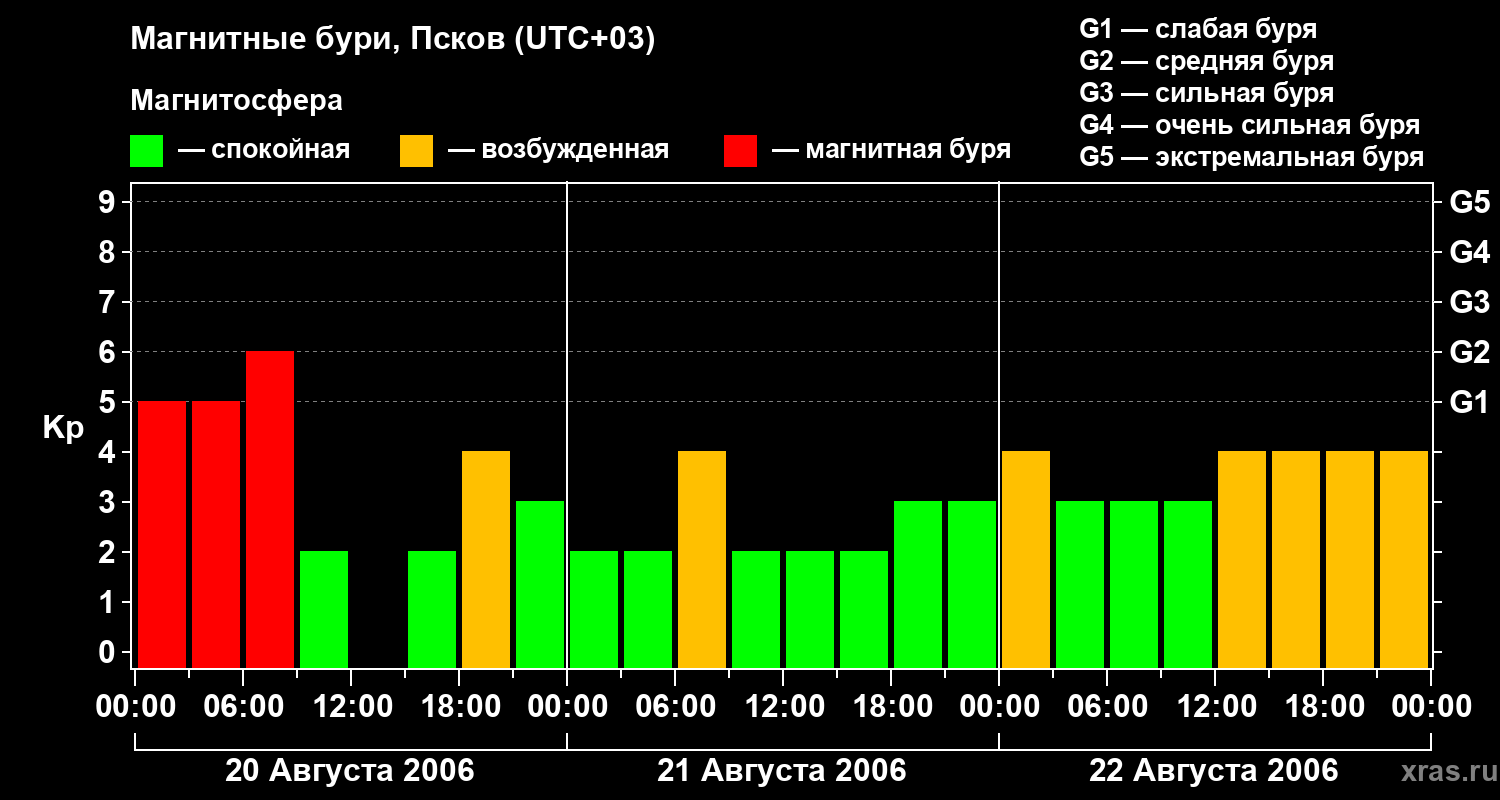Viewport: 1500px width, 800px height.
Task: Click the orange 'возбужденная' legend swatch
Action: [x=416, y=151]
